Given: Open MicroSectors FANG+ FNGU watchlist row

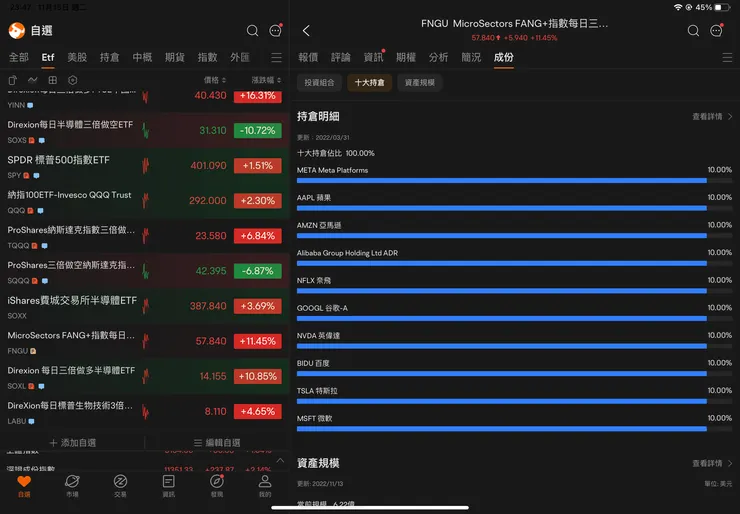Looking at the screenshot, I should (x=144, y=341).
